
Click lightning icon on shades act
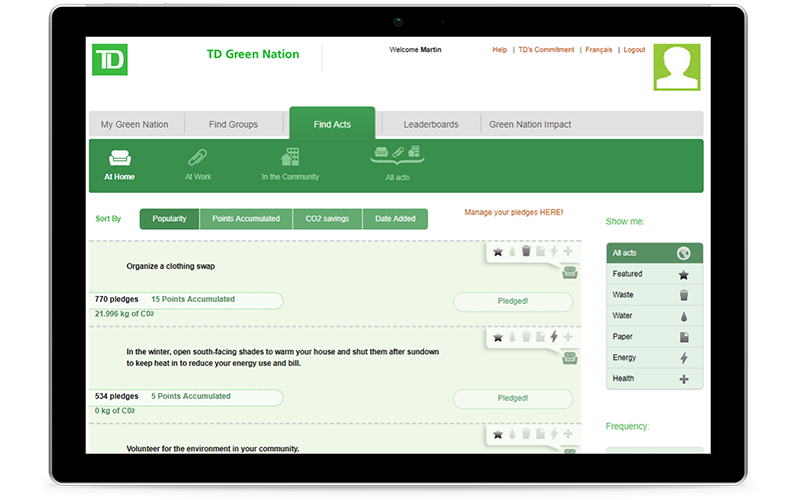[554, 336]
